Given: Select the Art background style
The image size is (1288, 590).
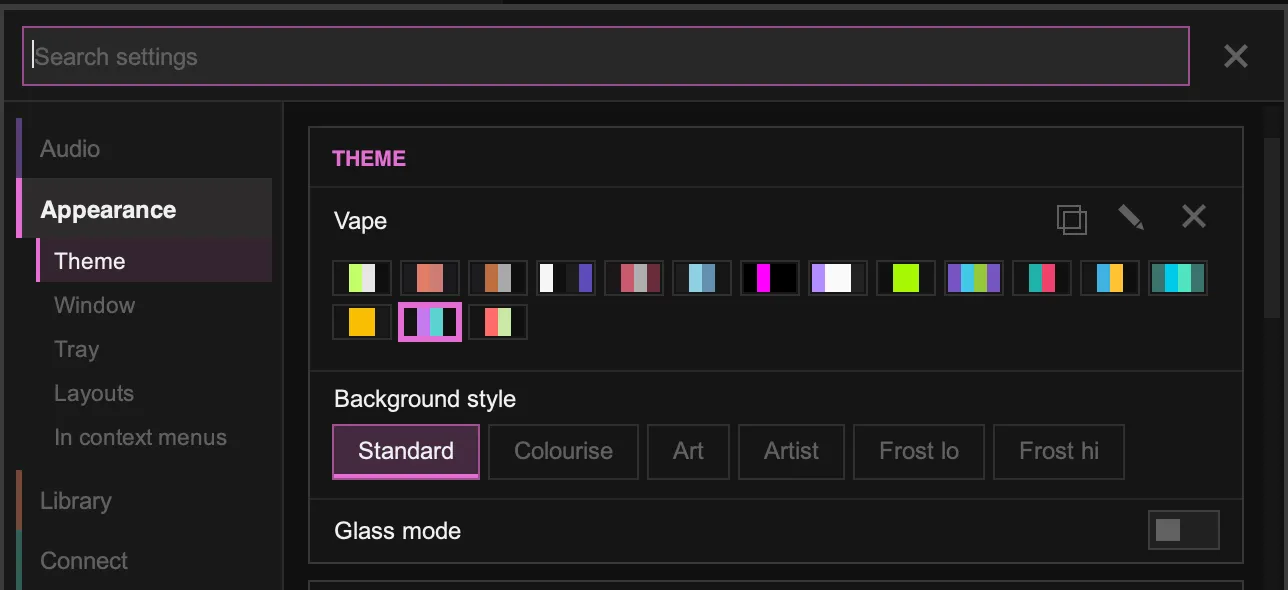Looking at the screenshot, I should (x=688, y=451).
